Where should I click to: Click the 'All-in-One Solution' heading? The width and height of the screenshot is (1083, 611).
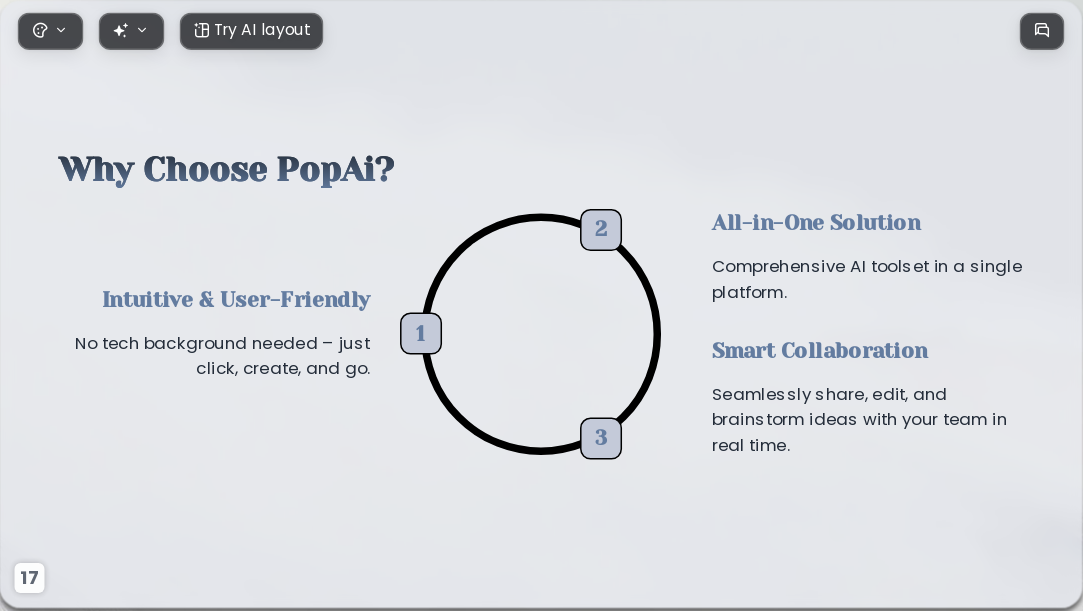coord(816,222)
